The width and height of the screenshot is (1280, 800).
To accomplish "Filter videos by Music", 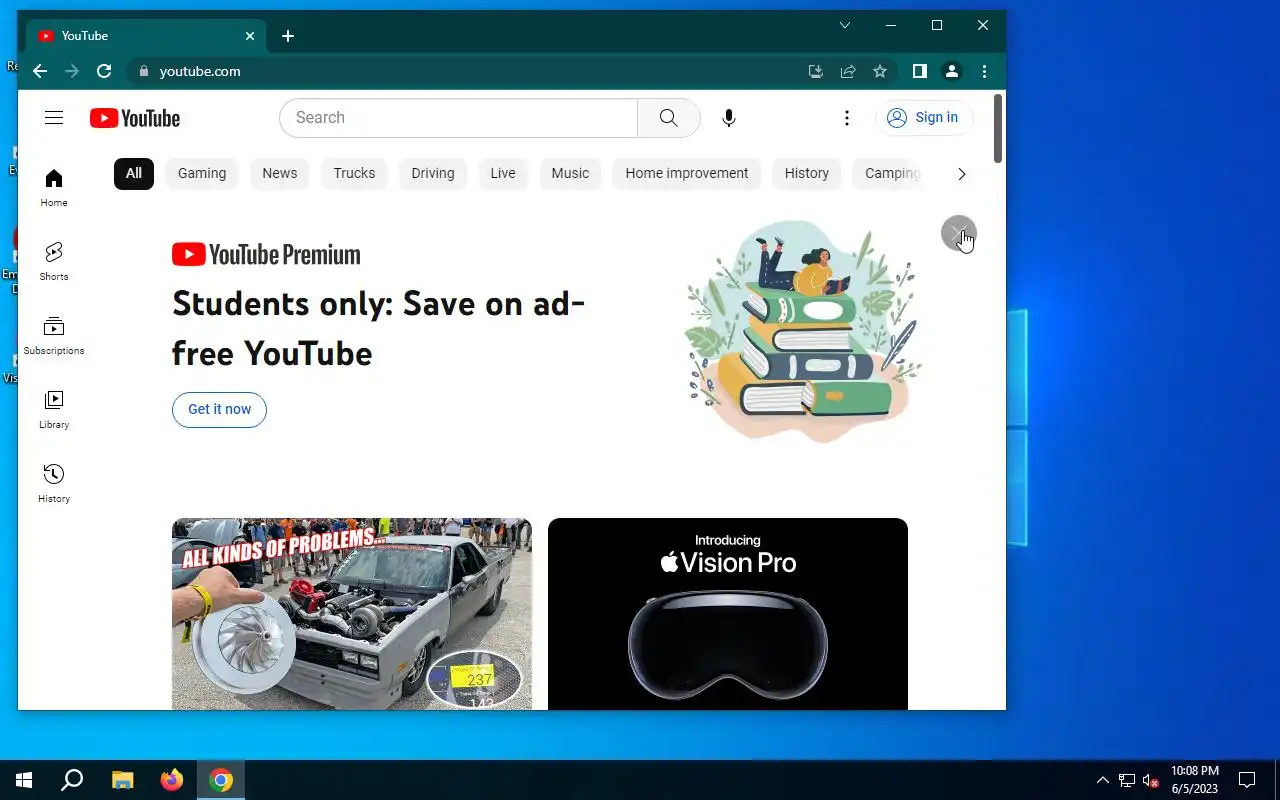I will pos(570,173).
